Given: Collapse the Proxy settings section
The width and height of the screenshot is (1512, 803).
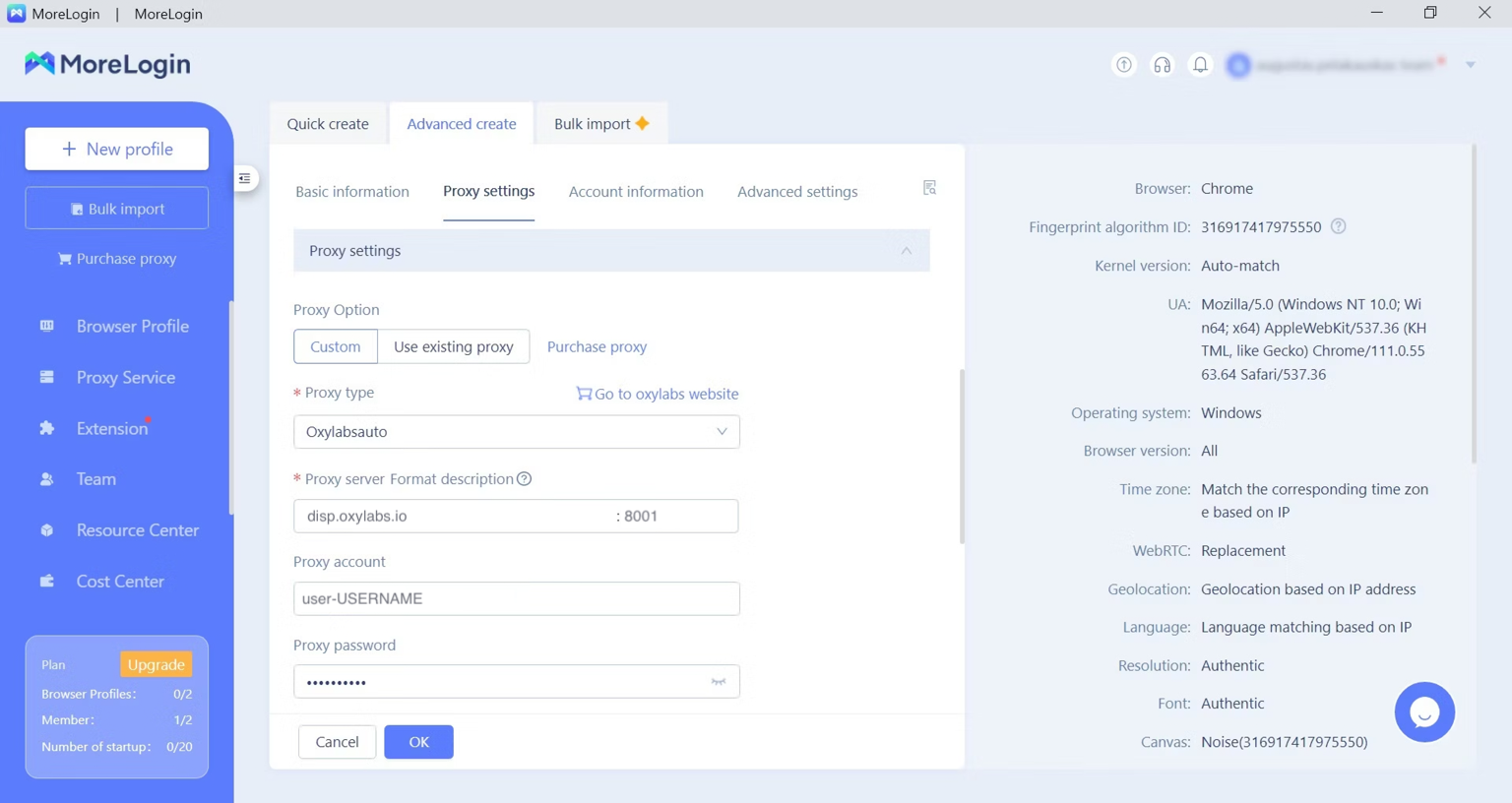Looking at the screenshot, I should (x=906, y=251).
